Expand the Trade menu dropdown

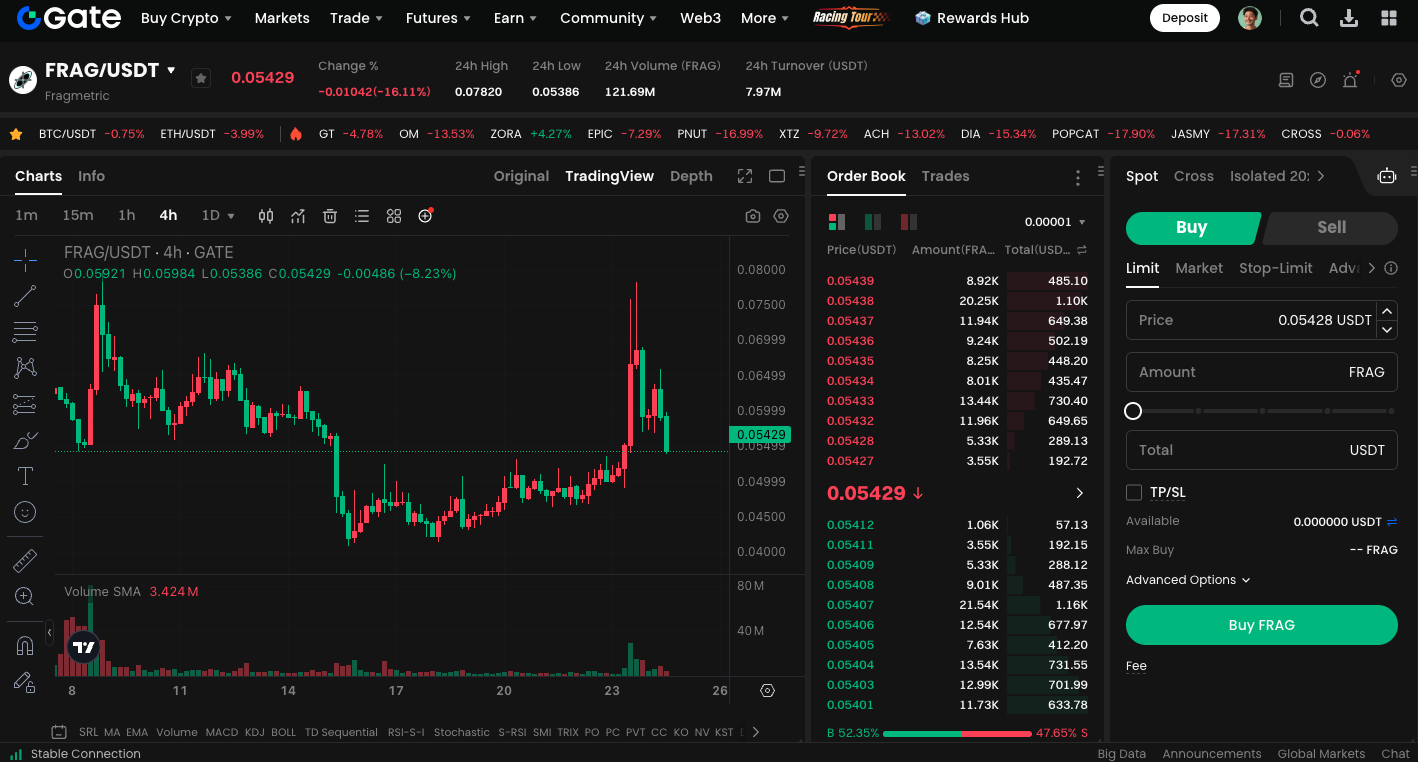coord(357,18)
